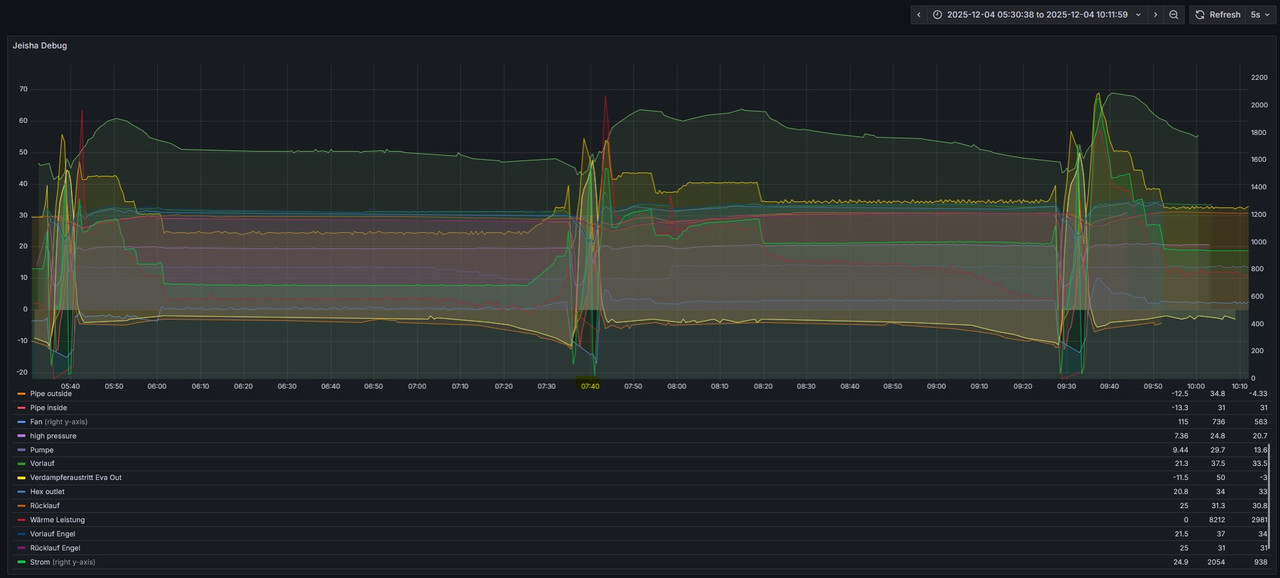
Task: Toggle the Pumpe series in legend
Action: pyautogui.click(x=42, y=450)
